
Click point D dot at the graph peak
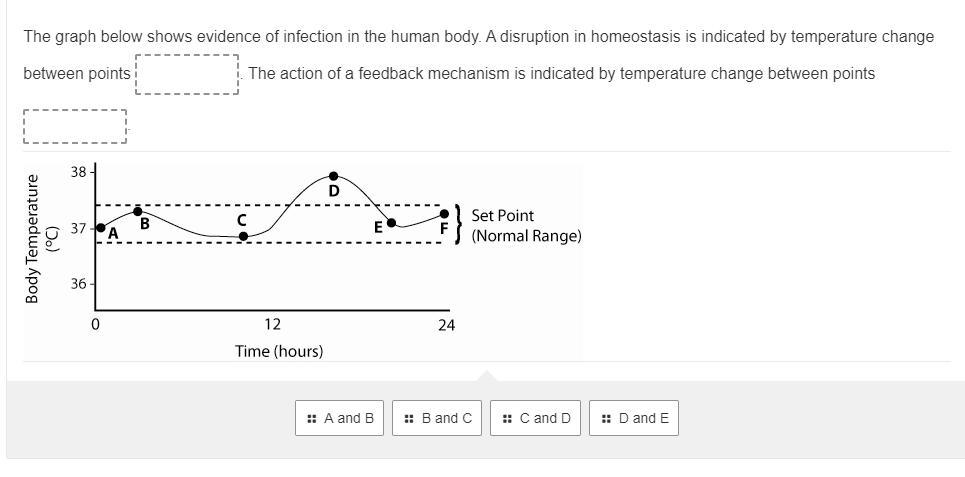pos(334,176)
